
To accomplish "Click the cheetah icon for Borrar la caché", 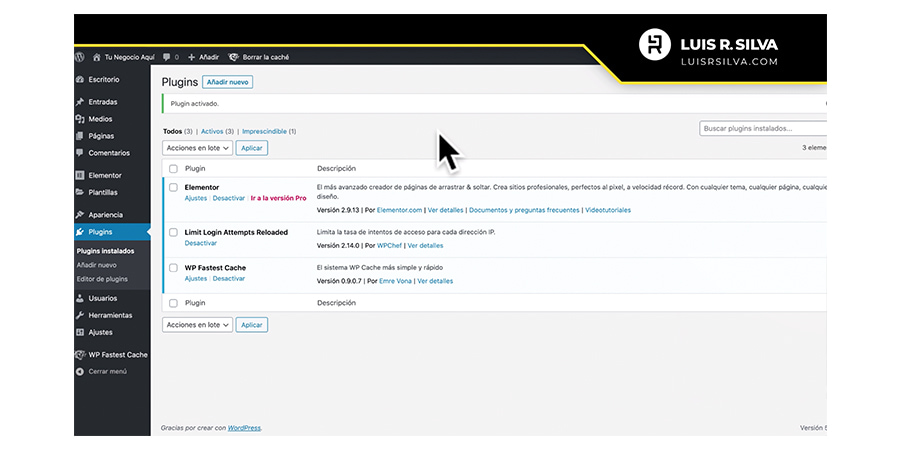I will tap(234, 57).
